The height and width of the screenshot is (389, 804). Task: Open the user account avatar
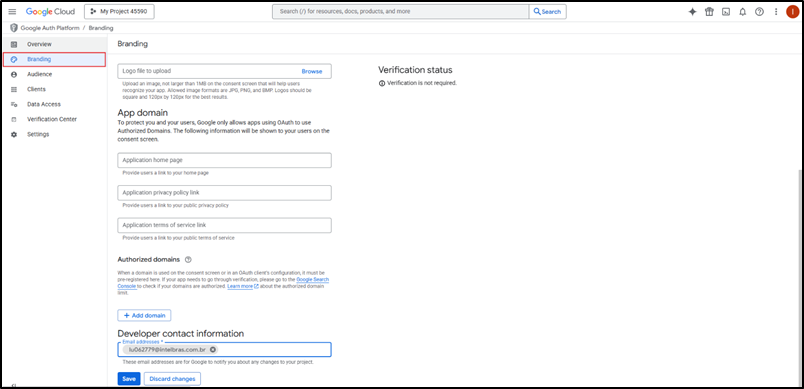[792, 11]
